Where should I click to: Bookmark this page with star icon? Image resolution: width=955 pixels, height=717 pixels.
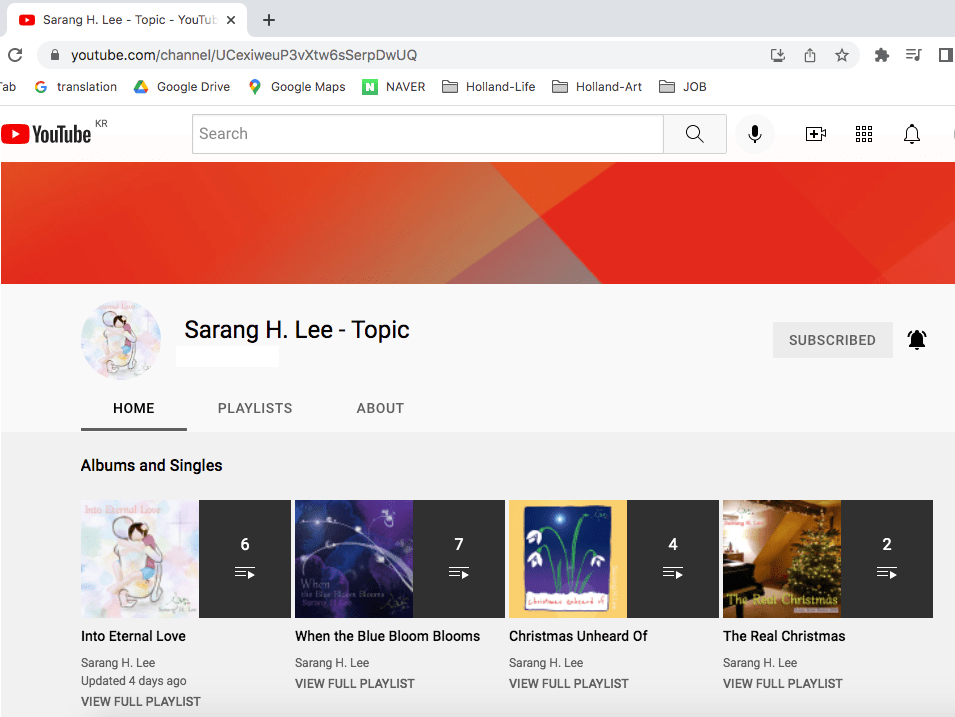[842, 55]
